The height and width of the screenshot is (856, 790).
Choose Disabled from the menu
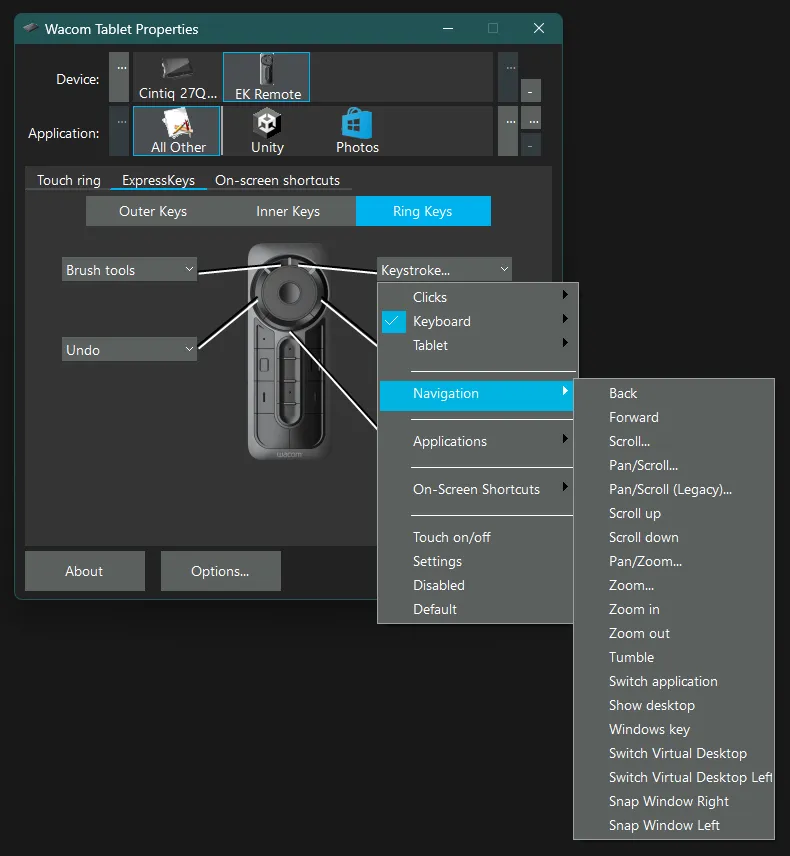[x=476, y=585]
